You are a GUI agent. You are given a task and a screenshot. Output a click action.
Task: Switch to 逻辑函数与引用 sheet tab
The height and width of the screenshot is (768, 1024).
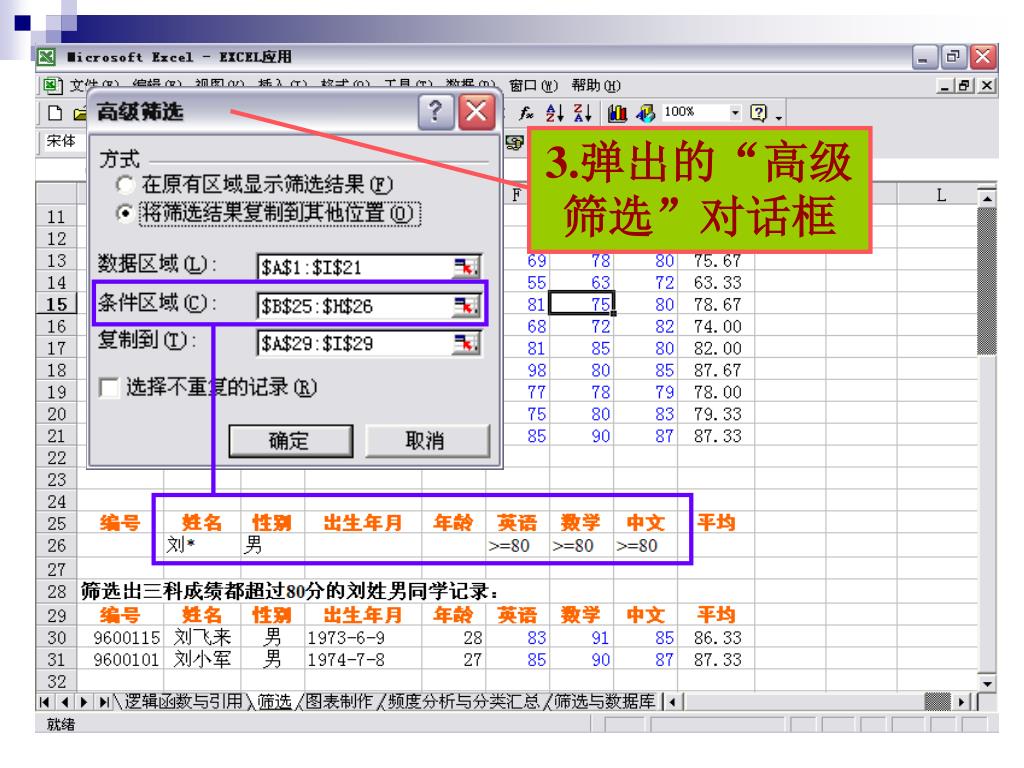(x=184, y=702)
